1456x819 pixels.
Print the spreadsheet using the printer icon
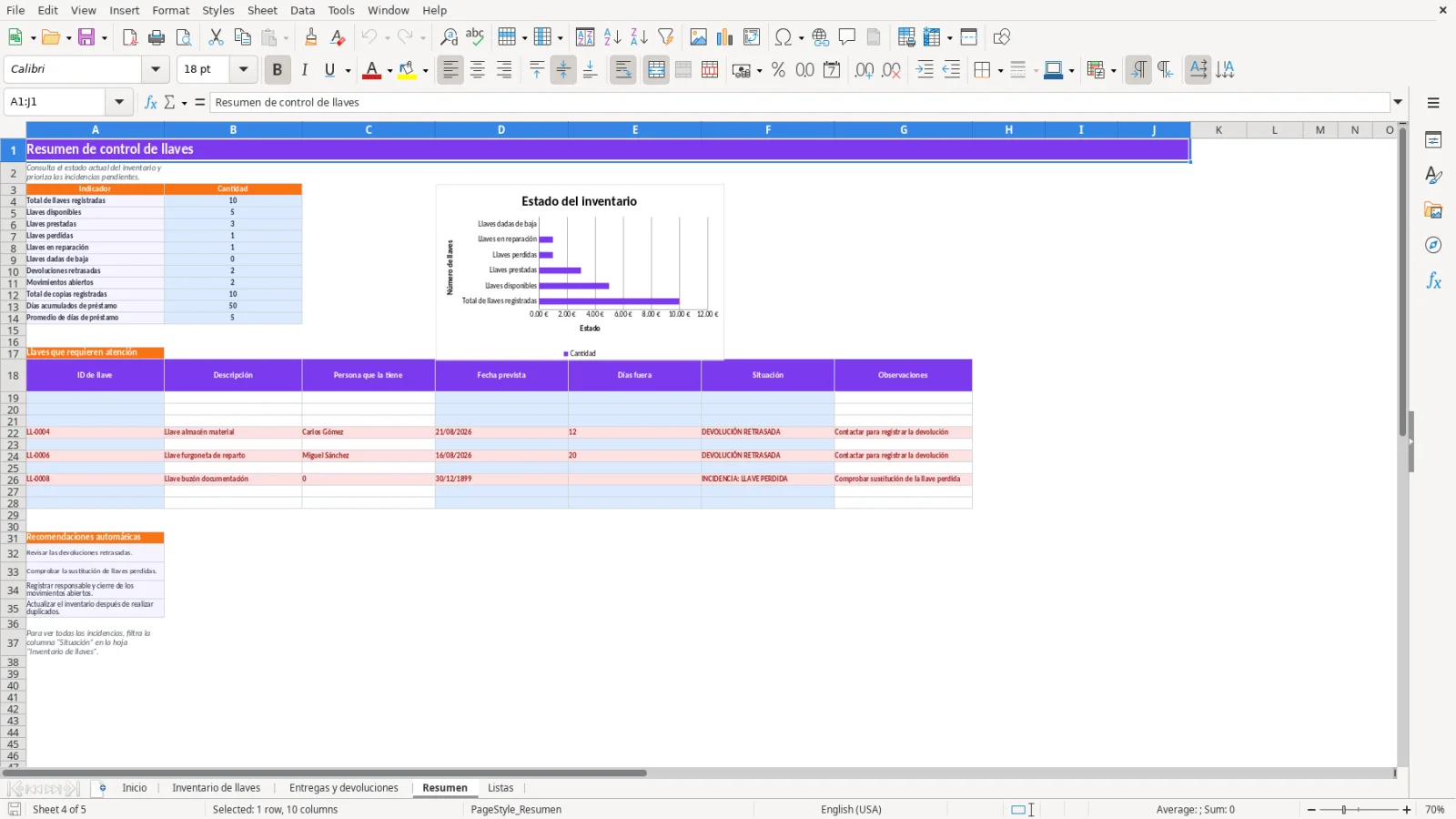157,37
